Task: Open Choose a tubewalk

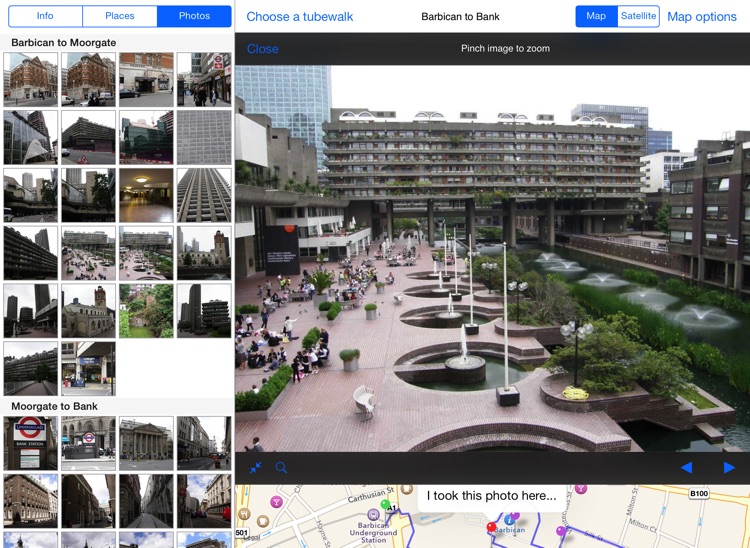Action: pos(299,17)
